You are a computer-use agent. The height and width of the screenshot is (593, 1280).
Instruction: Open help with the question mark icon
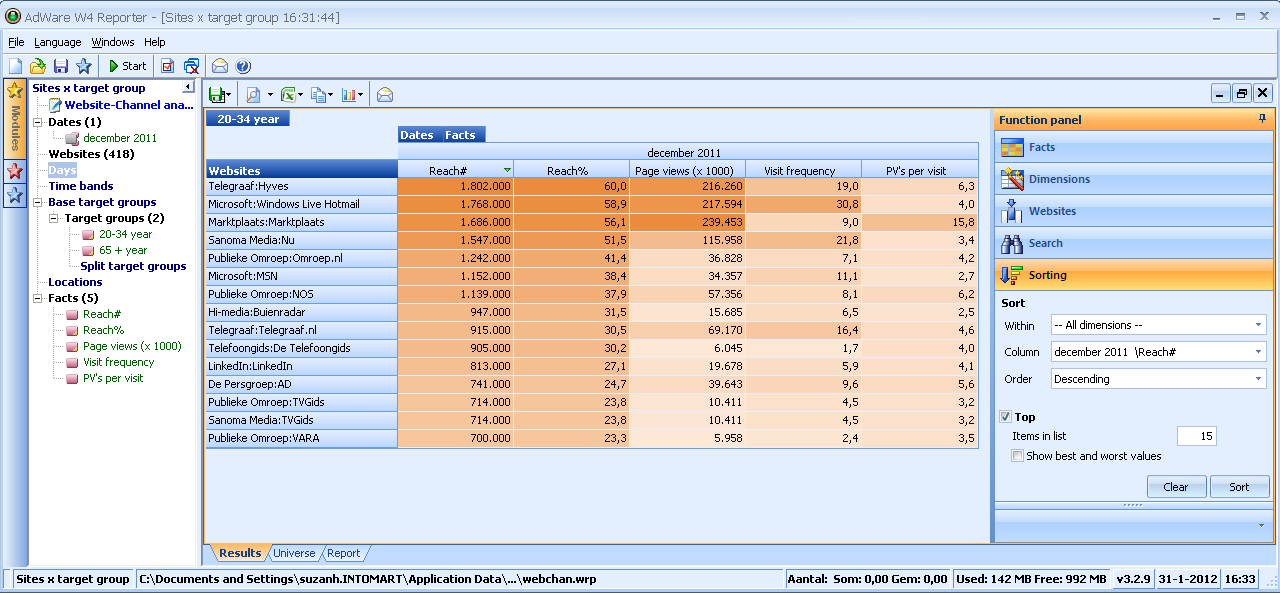[x=243, y=66]
